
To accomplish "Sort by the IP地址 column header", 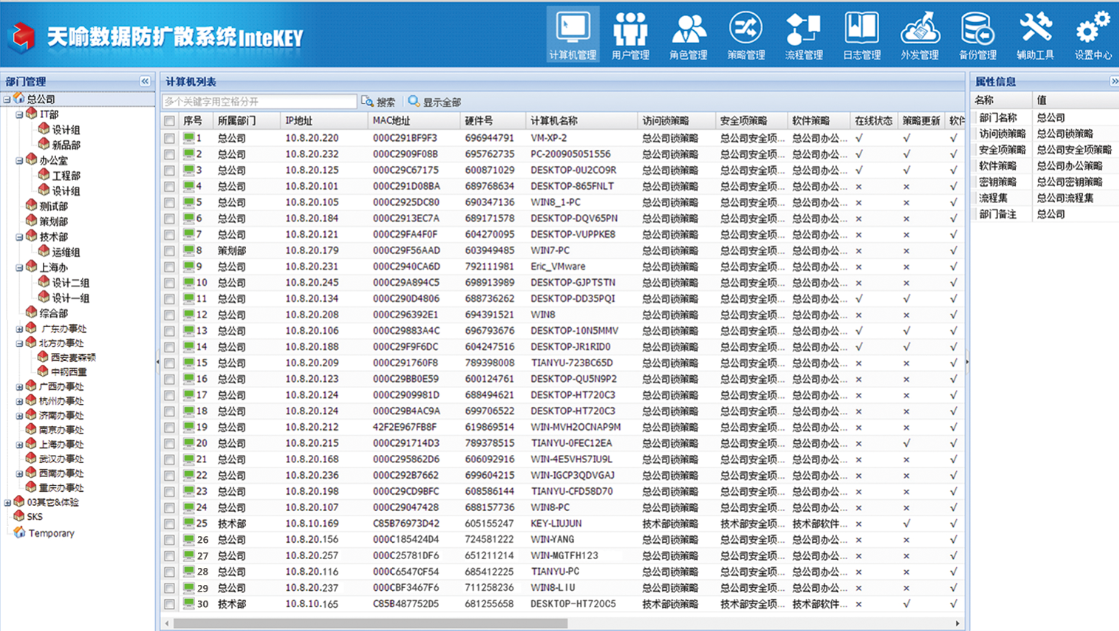I will tap(299, 121).
